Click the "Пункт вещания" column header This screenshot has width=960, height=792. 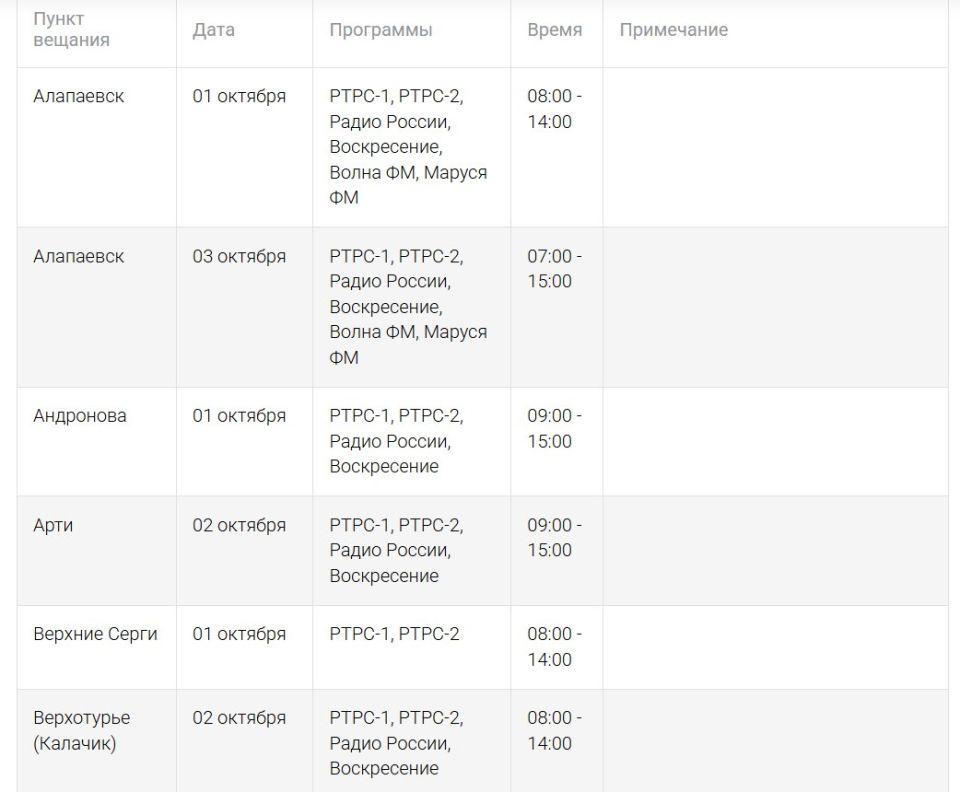click(x=72, y=30)
